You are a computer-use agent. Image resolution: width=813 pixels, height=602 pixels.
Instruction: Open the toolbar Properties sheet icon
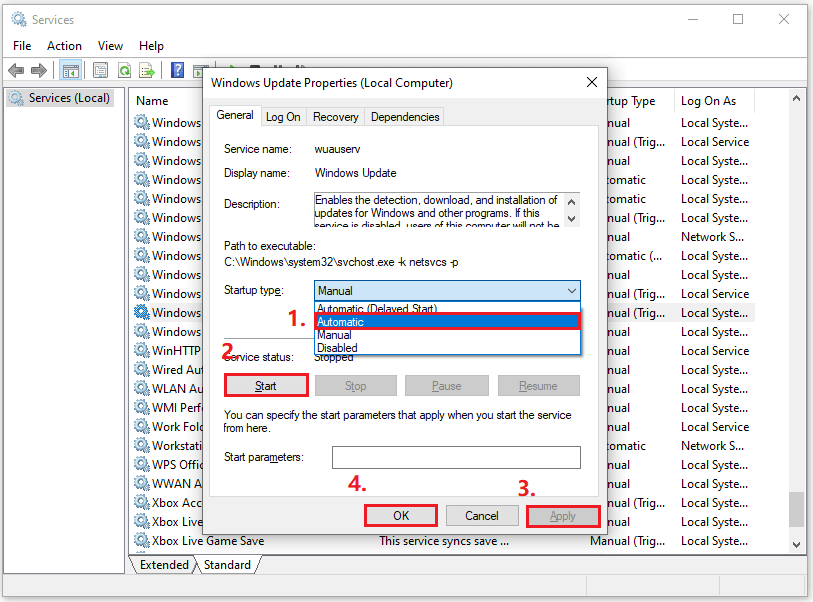[x=100, y=70]
